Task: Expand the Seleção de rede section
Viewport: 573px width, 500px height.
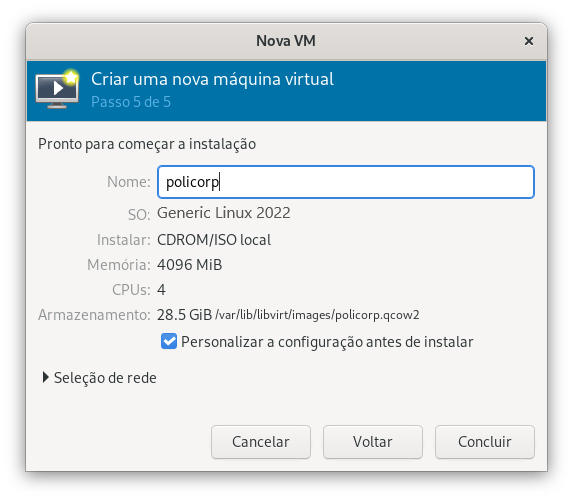Action: coord(99,378)
